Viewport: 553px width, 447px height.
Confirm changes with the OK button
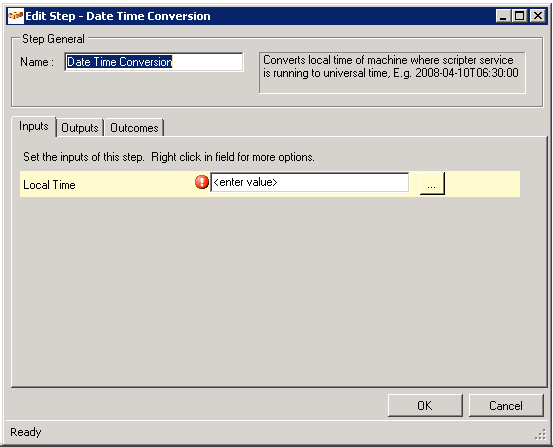click(425, 405)
